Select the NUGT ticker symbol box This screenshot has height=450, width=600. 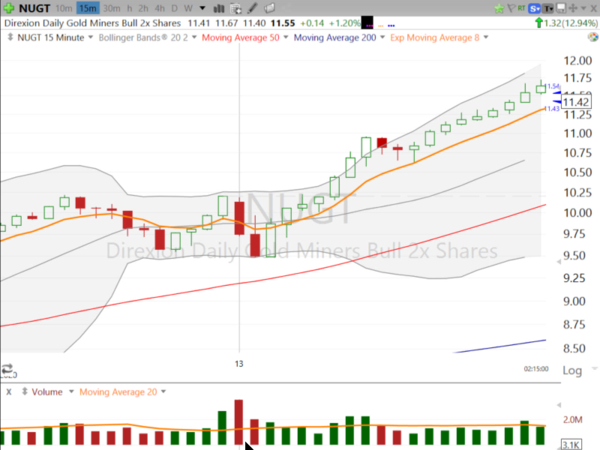34,8
